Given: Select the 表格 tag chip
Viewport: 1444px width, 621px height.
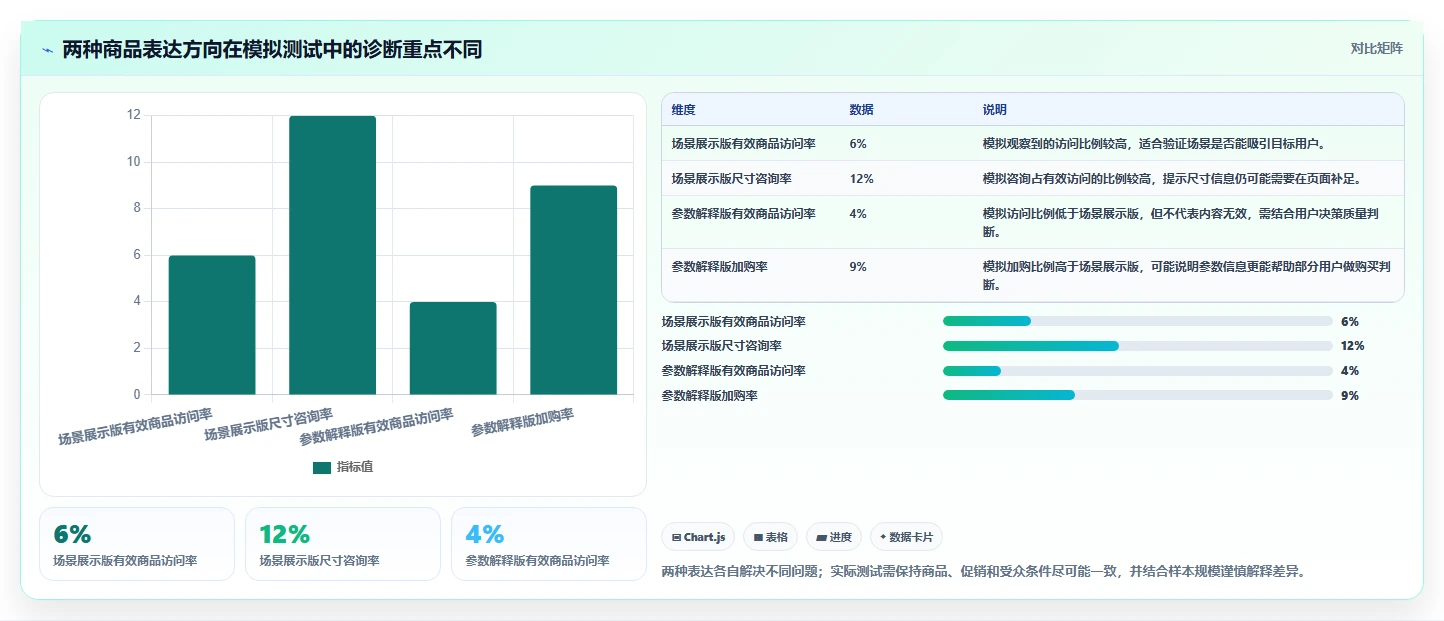Looking at the screenshot, I should pos(770,537).
